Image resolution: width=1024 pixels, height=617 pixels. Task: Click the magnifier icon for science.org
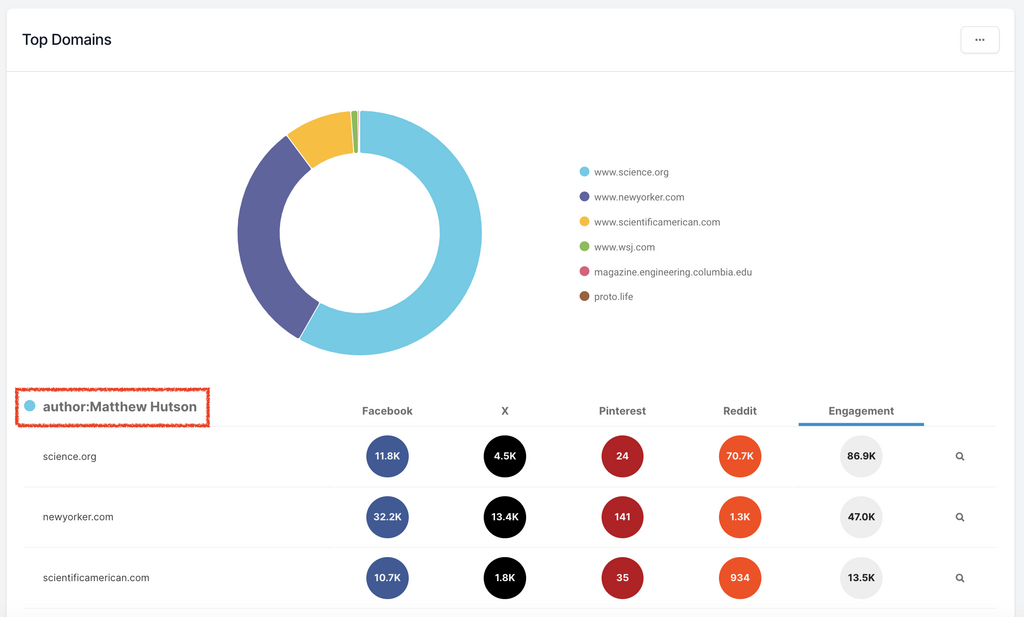tap(959, 456)
